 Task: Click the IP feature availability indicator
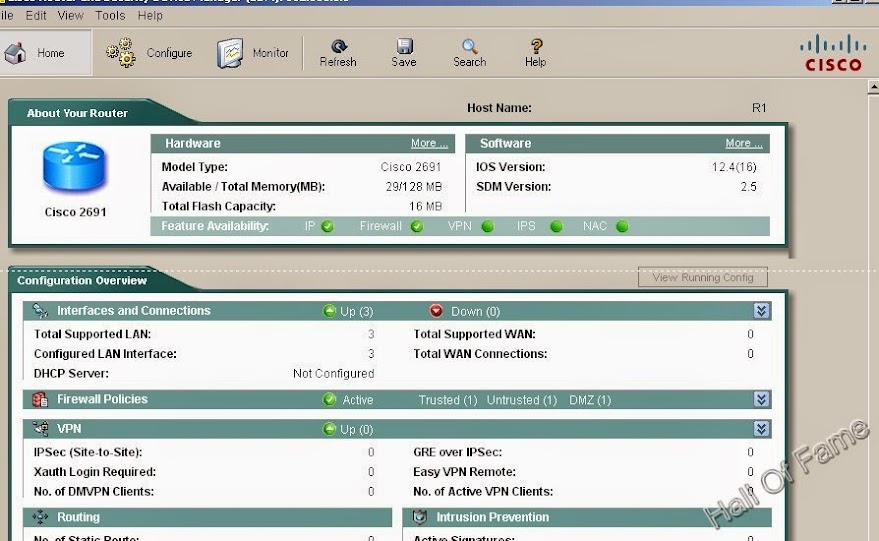327,226
